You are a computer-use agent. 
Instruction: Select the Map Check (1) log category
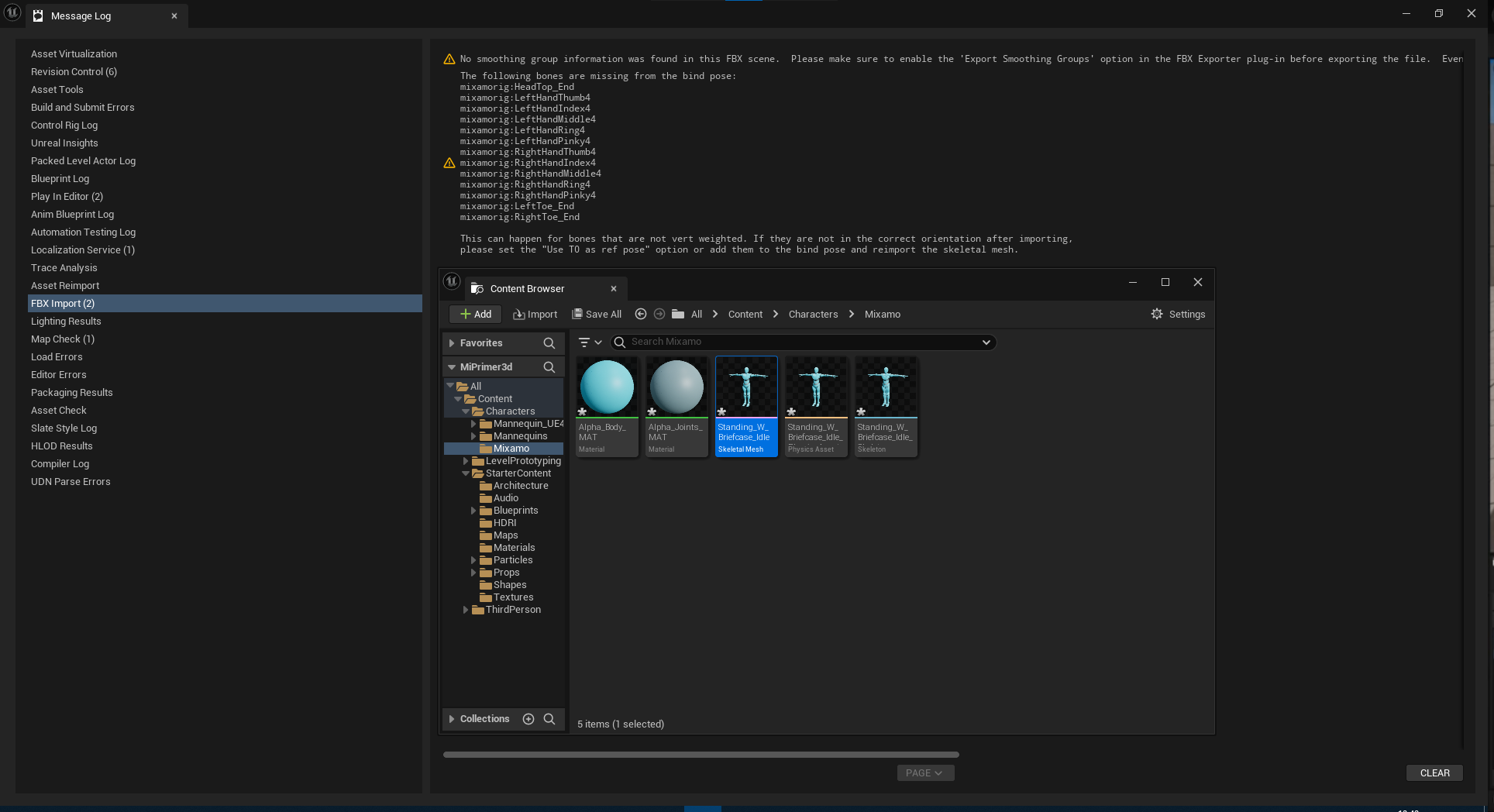[225, 339]
